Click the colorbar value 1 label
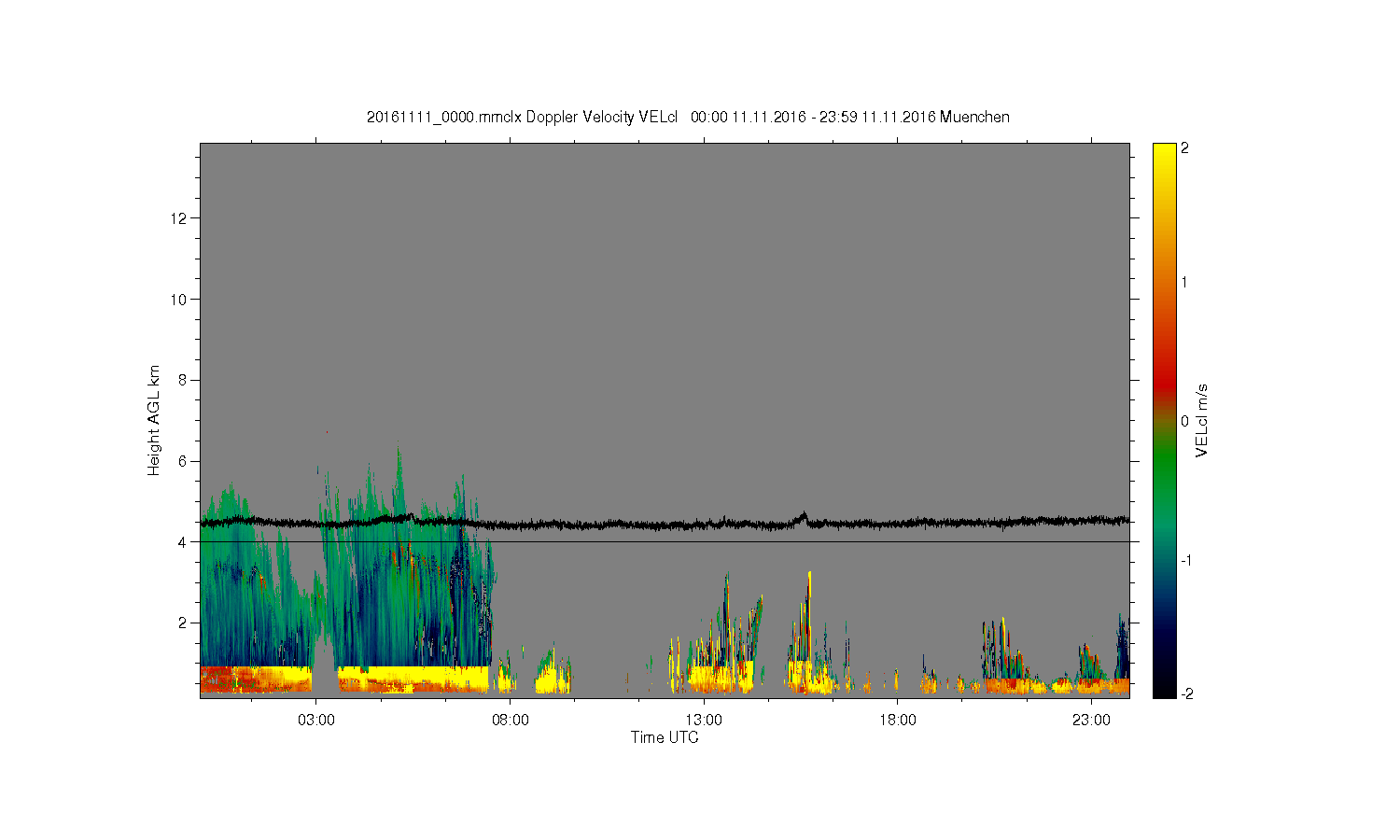The width and height of the screenshot is (1400, 840). (1185, 282)
